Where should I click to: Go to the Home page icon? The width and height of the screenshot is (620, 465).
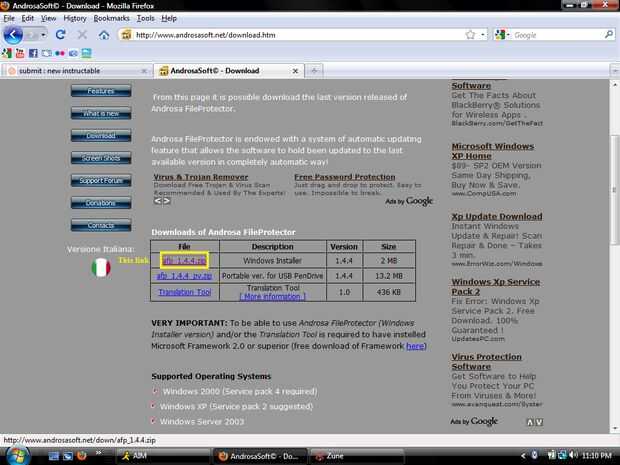point(104,35)
